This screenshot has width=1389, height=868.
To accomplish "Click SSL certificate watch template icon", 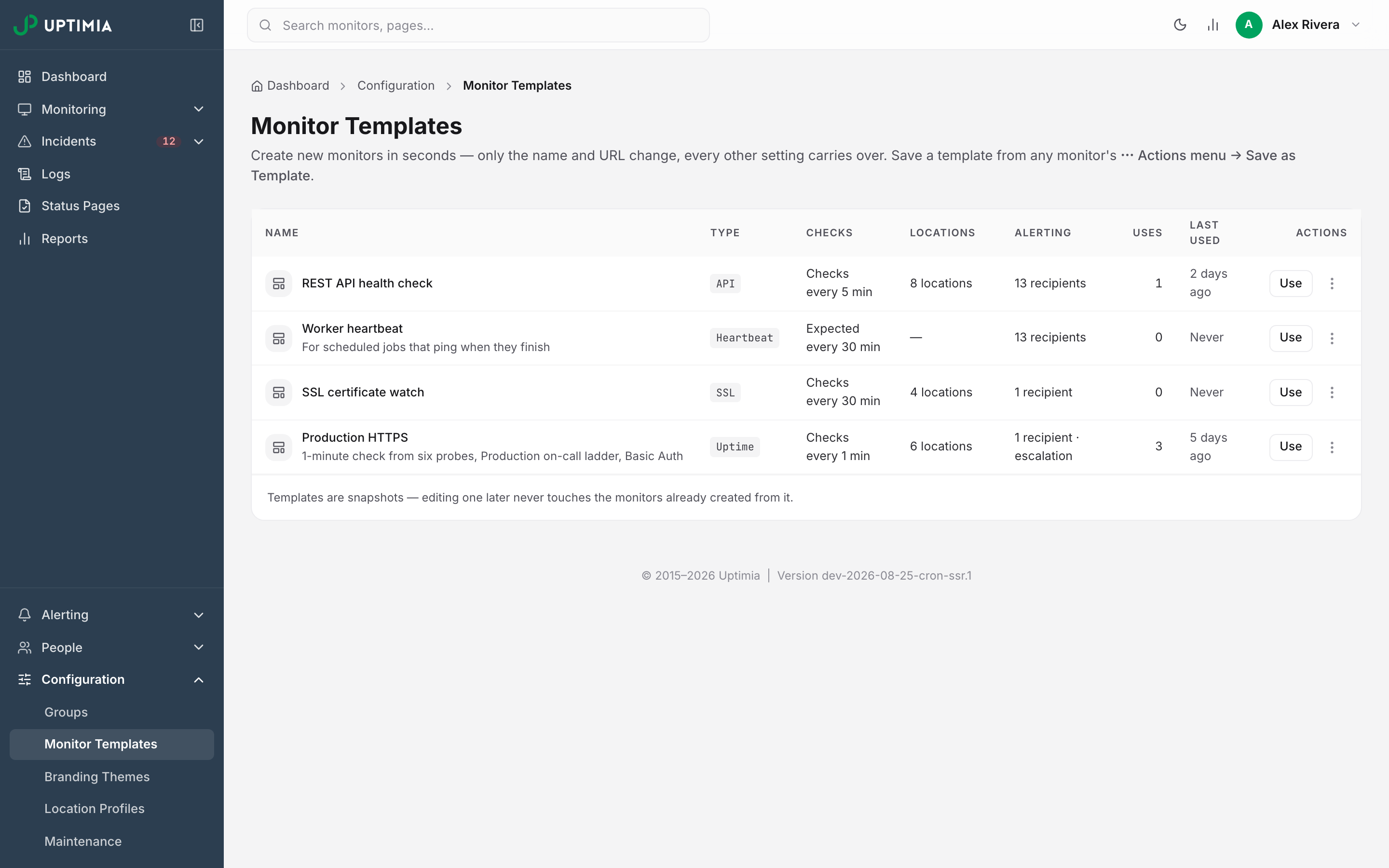I will point(278,392).
